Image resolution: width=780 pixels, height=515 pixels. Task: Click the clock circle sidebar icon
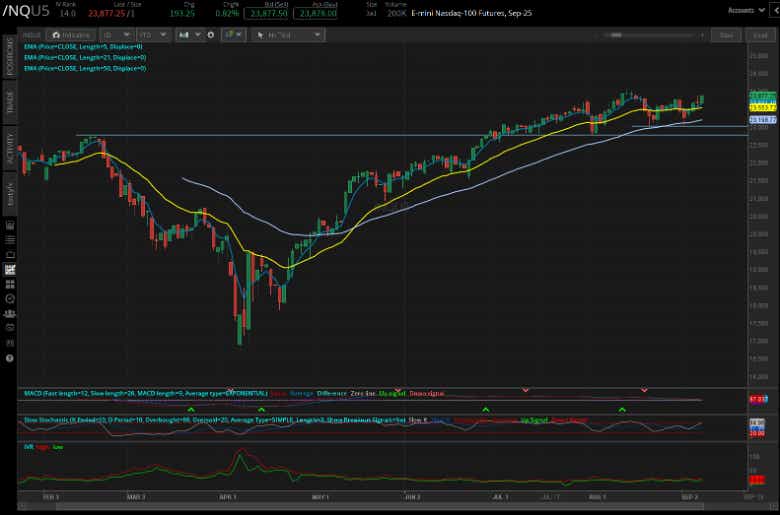tap(9, 299)
